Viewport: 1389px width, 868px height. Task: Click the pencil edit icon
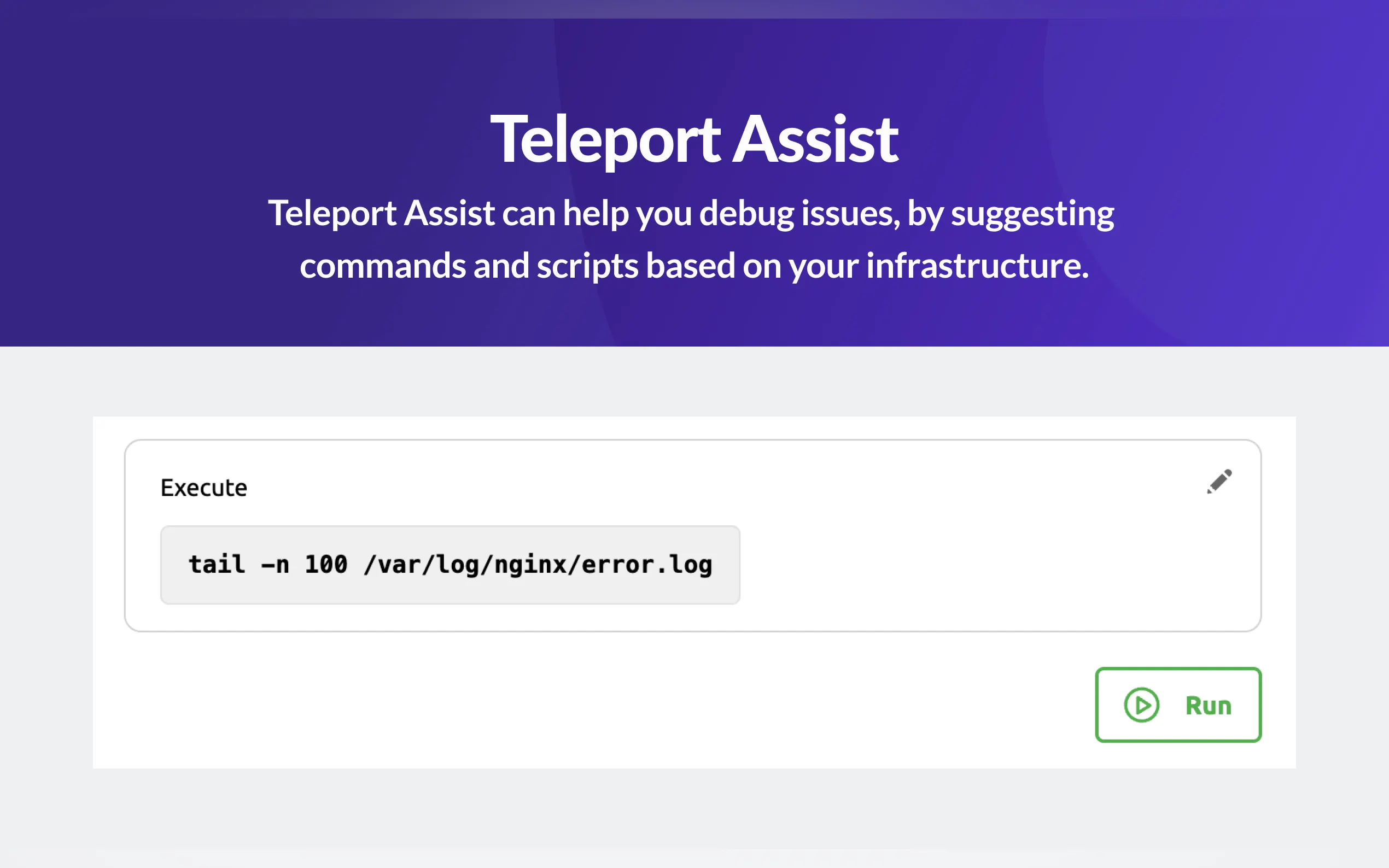click(1218, 481)
